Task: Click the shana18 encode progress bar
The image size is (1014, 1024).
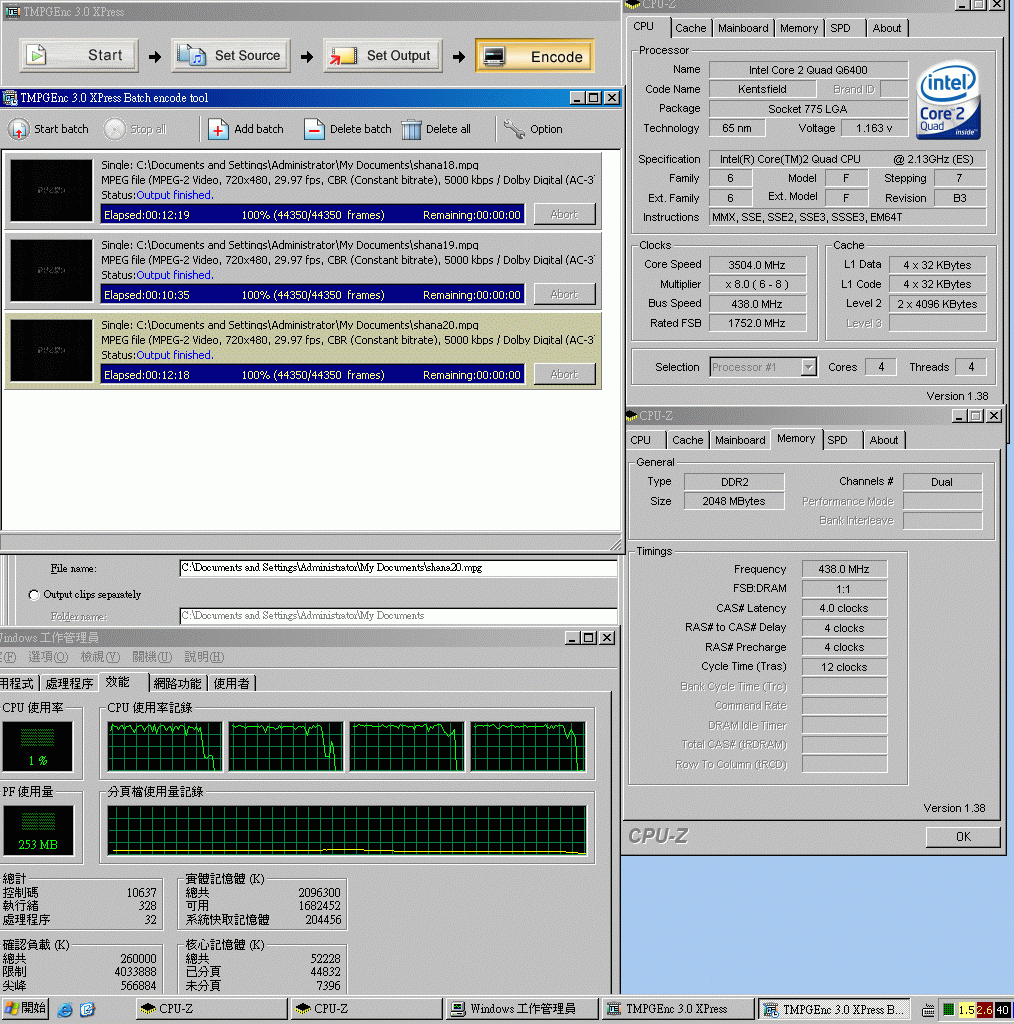Action: 312,214
